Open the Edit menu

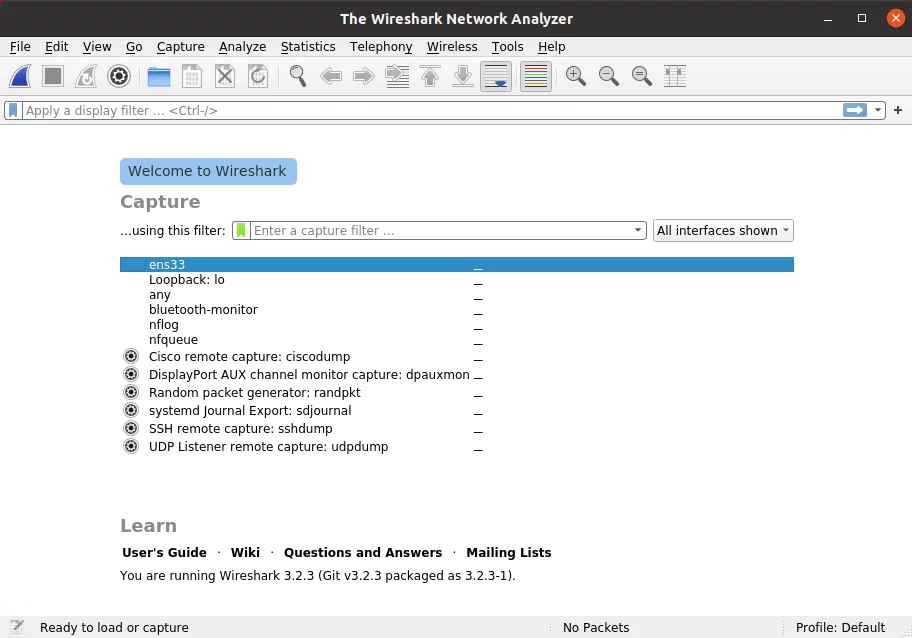(56, 47)
